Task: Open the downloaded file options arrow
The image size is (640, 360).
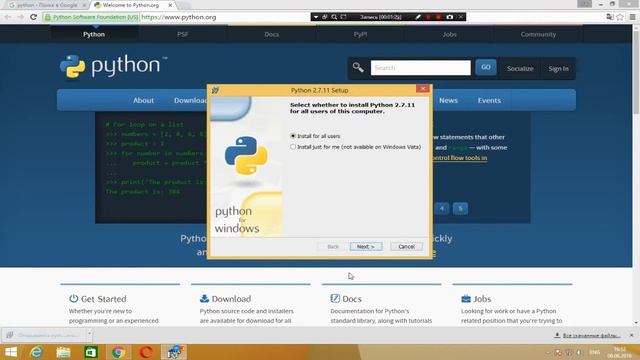Action: 89,334
